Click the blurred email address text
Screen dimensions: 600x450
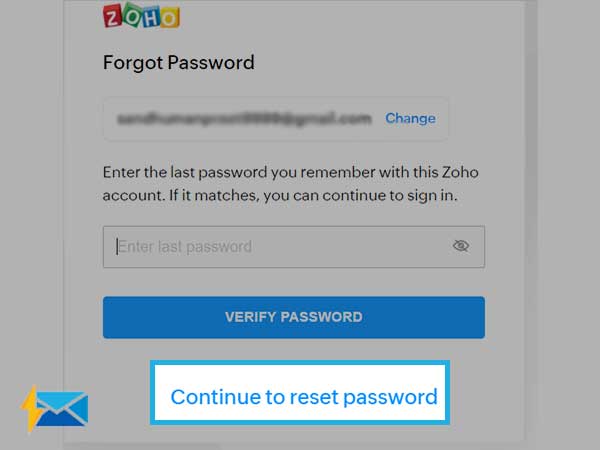click(244, 119)
